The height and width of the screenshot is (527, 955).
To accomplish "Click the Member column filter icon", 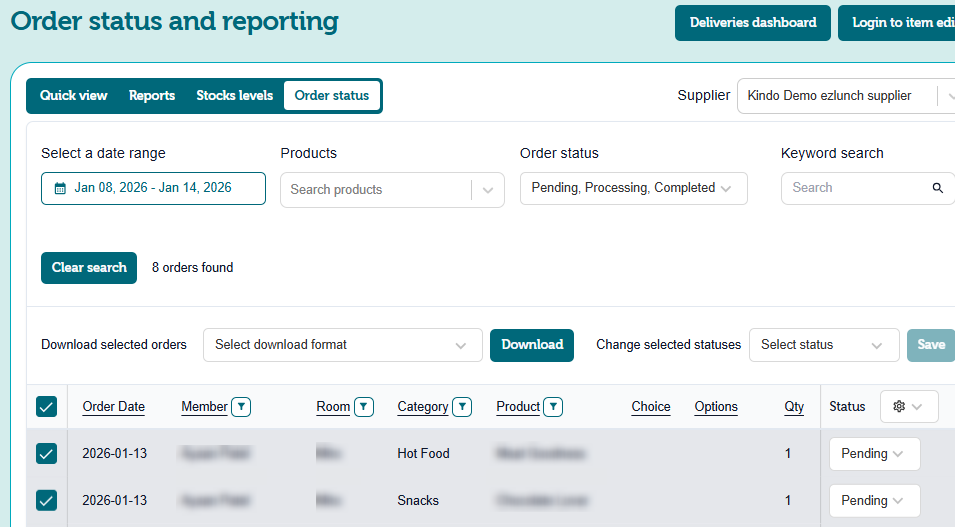I will click(241, 407).
